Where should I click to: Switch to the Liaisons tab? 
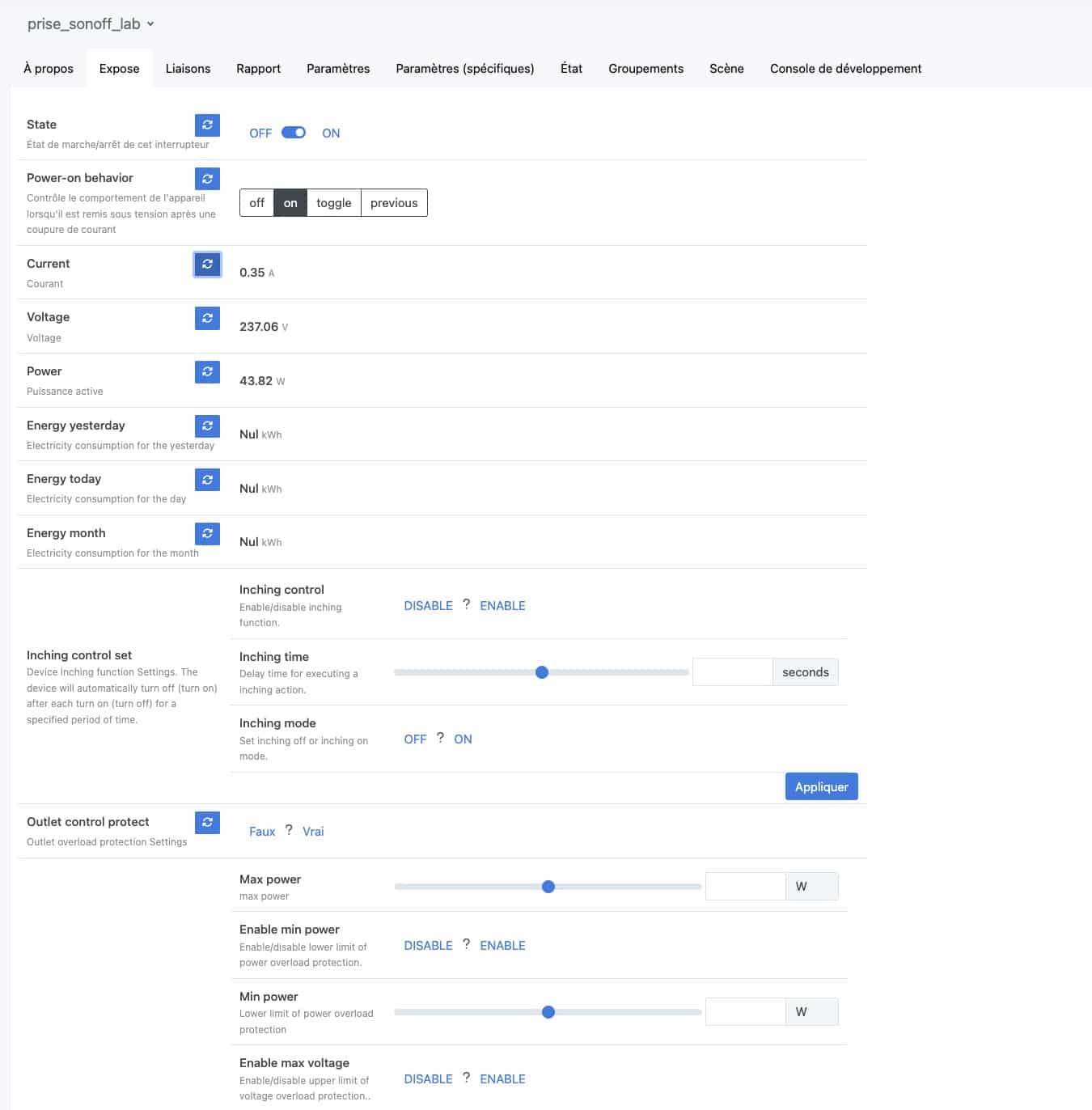pyautogui.click(x=188, y=69)
